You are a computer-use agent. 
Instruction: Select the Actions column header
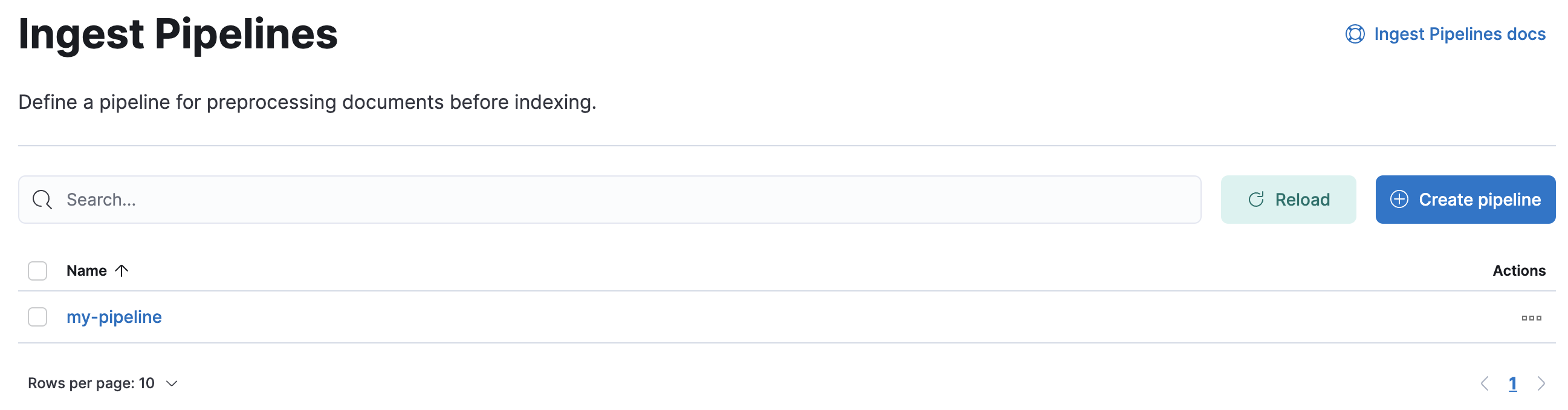(x=1519, y=270)
